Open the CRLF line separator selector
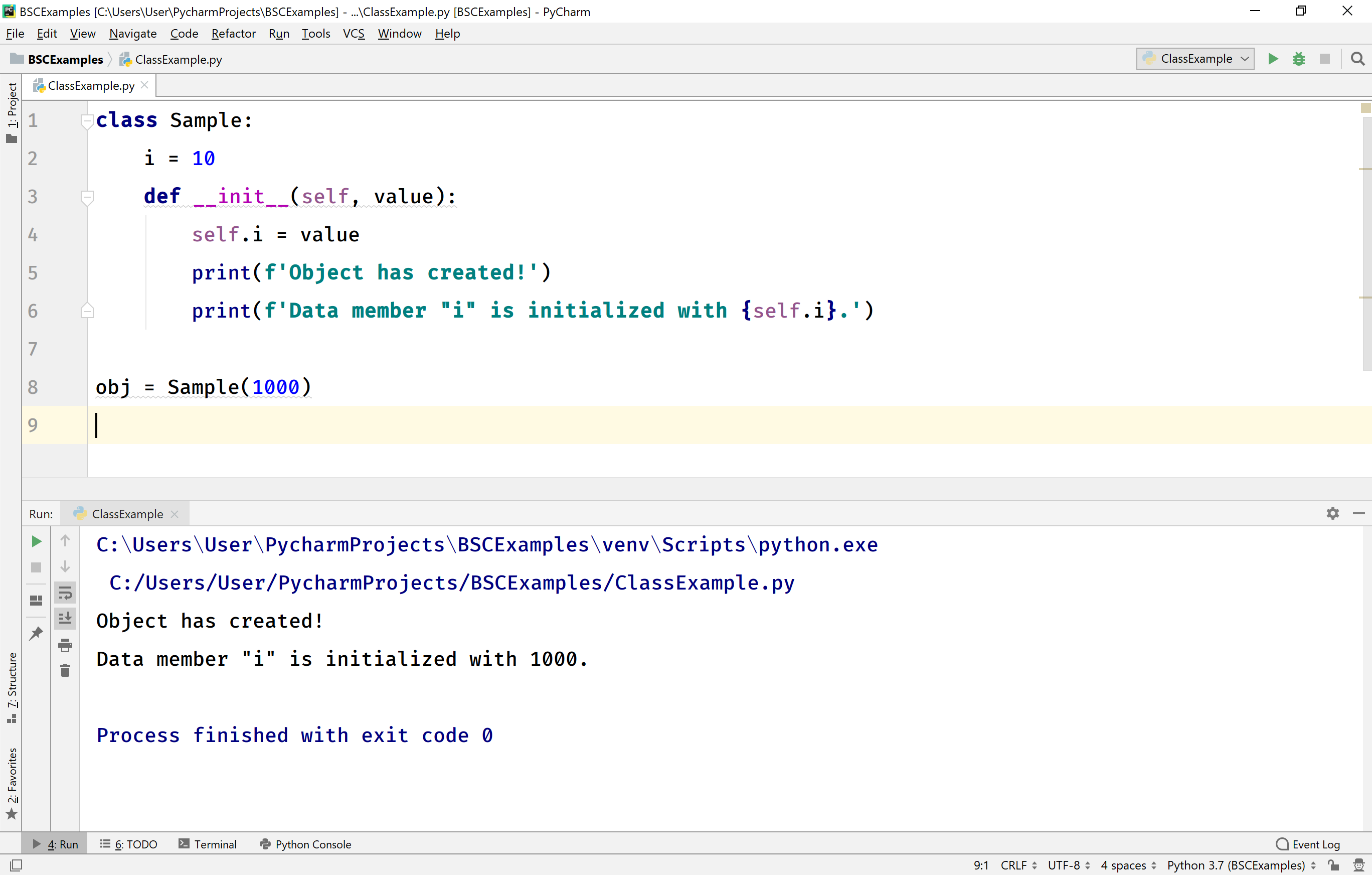The width and height of the screenshot is (1372, 875). click(x=1015, y=865)
